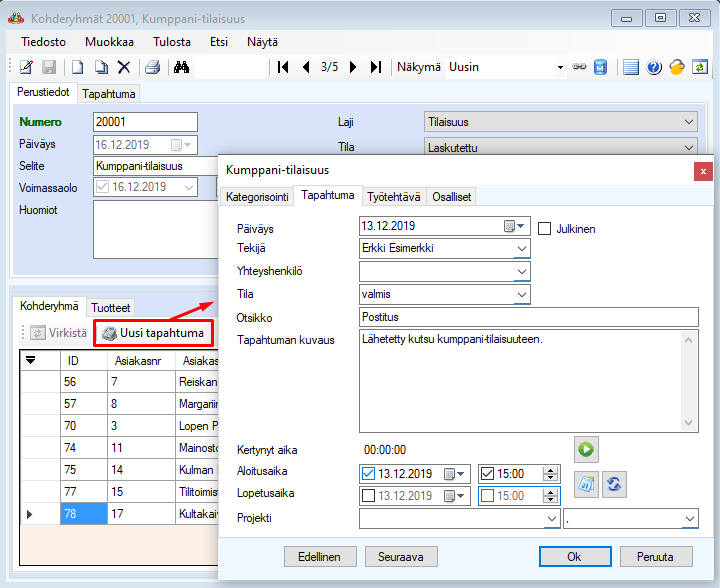
Task: Click the printer toolbar icon
Action: click(x=152, y=67)
